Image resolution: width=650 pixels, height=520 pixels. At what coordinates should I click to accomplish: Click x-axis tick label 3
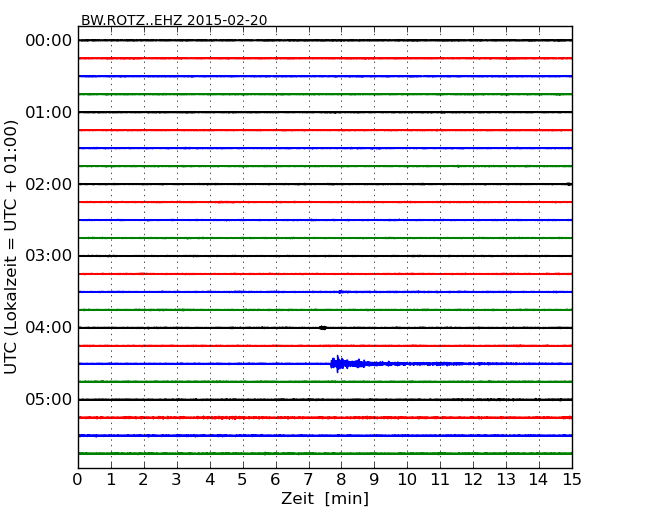177,480
